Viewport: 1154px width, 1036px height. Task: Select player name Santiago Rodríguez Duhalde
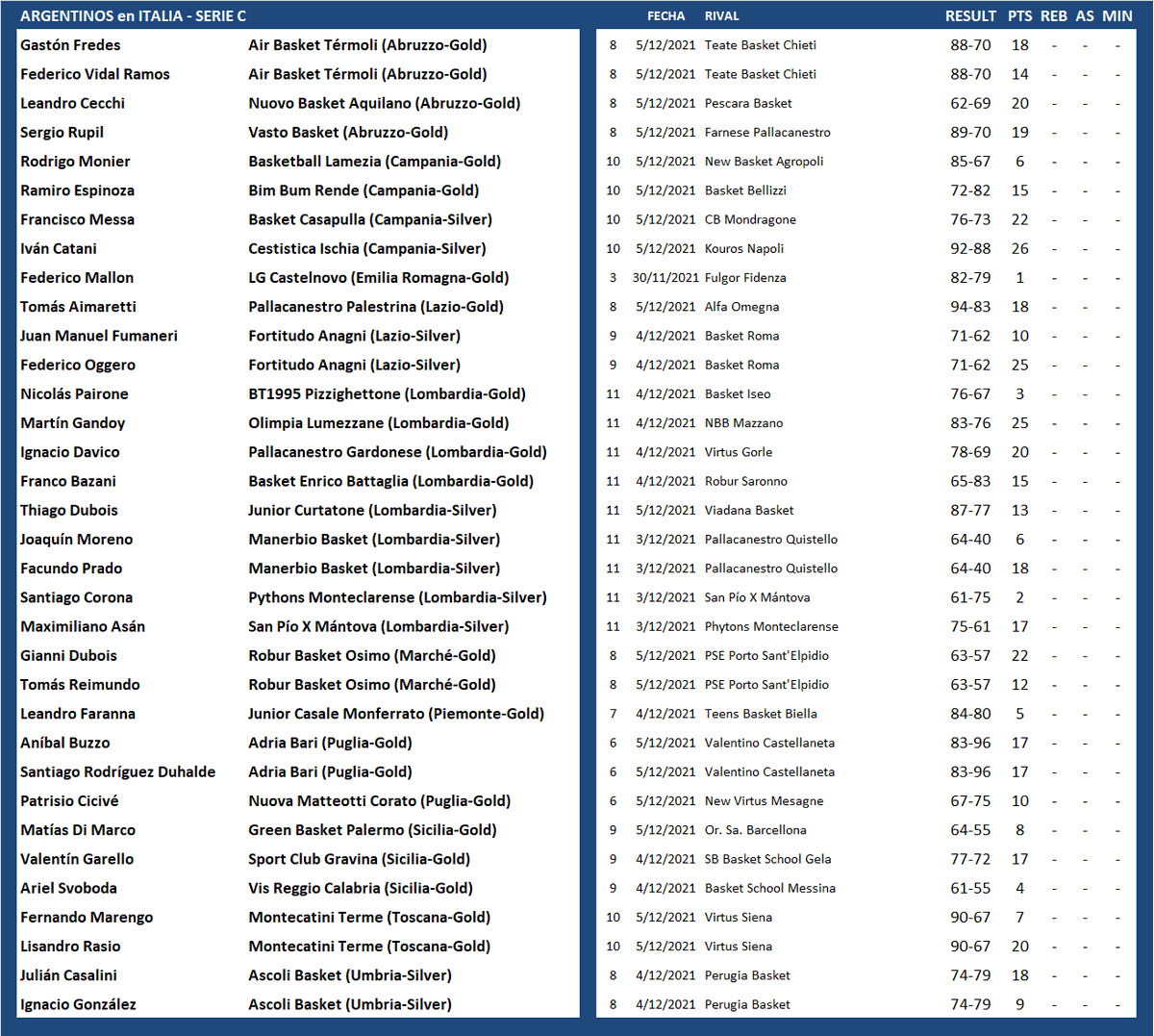click(117, 771)
